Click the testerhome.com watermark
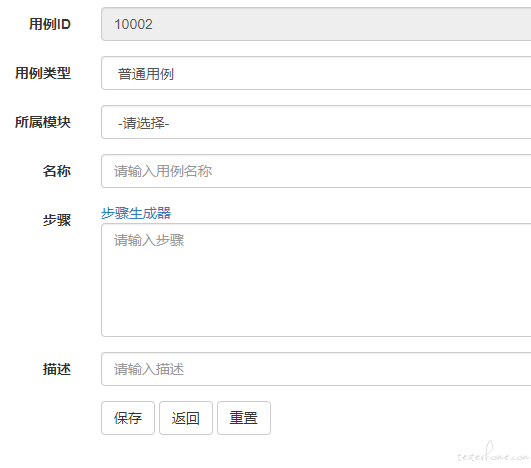Viewport: 531px width, 468px height. 493,453
